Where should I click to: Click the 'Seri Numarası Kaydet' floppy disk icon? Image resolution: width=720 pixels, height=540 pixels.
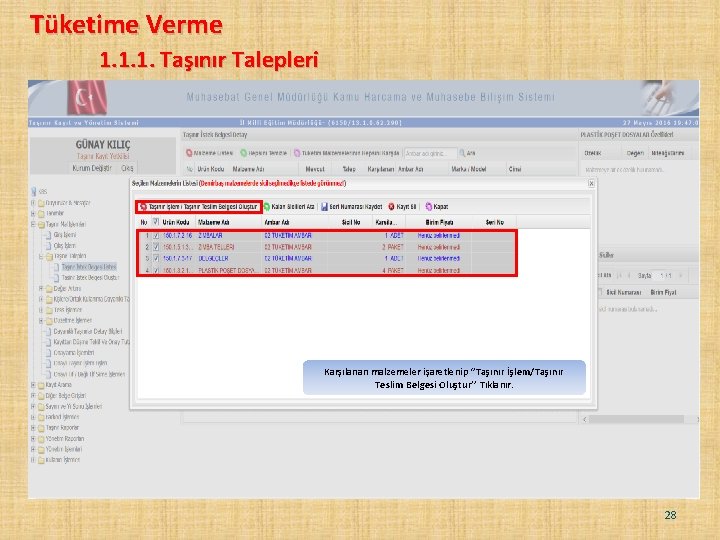pos(325,207)
